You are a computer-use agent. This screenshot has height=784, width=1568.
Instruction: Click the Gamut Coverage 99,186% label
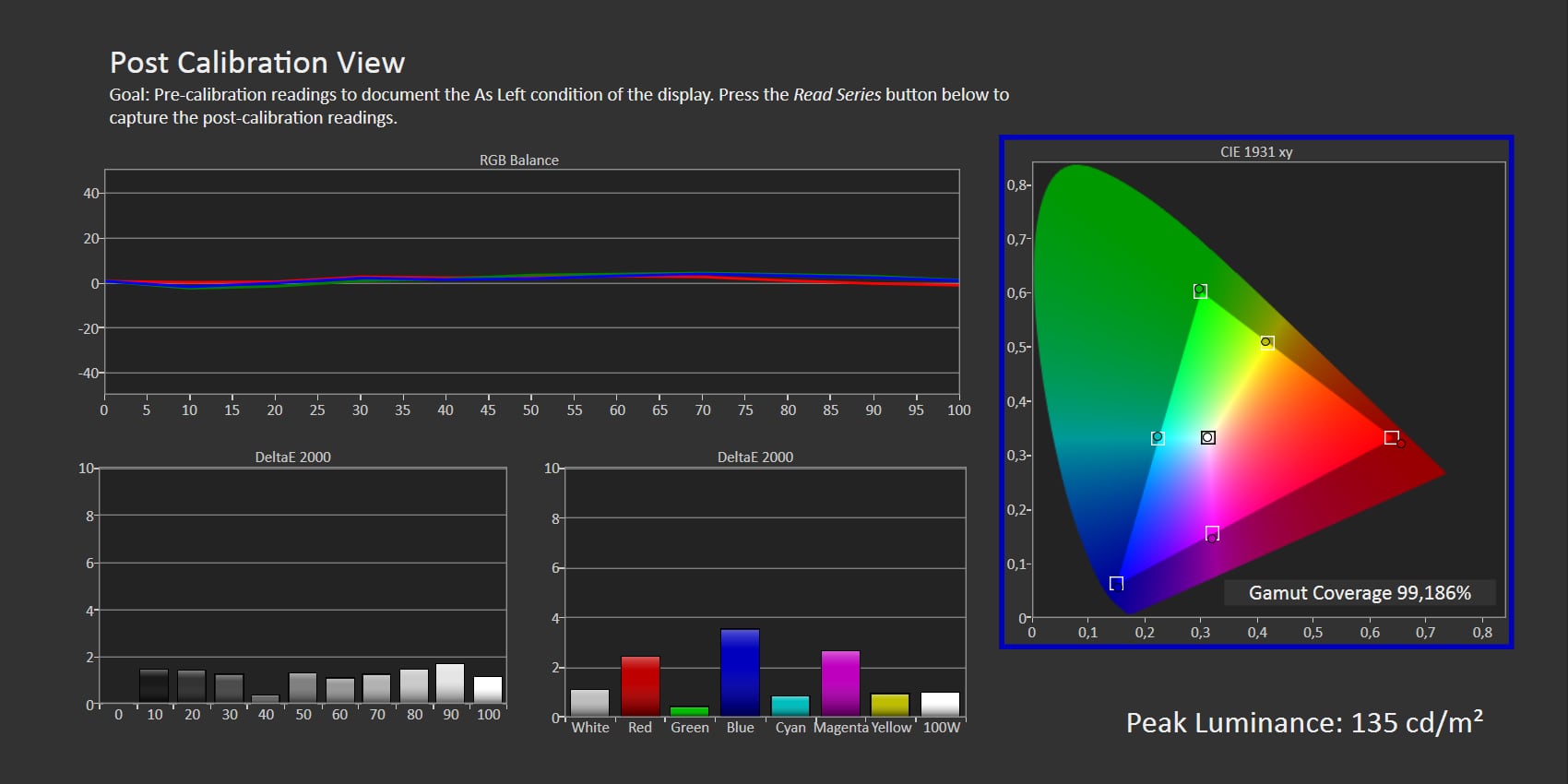coord(1360,593)
